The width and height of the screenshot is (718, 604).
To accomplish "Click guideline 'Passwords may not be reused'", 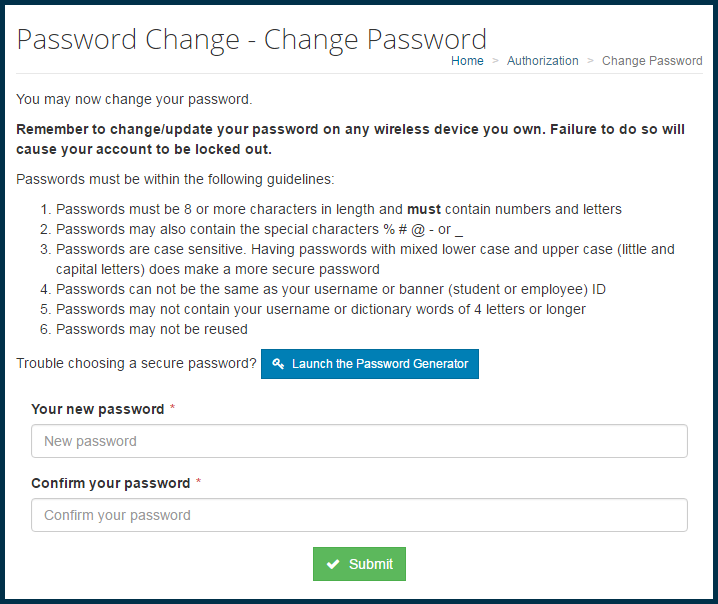I will tap(152, 329).
